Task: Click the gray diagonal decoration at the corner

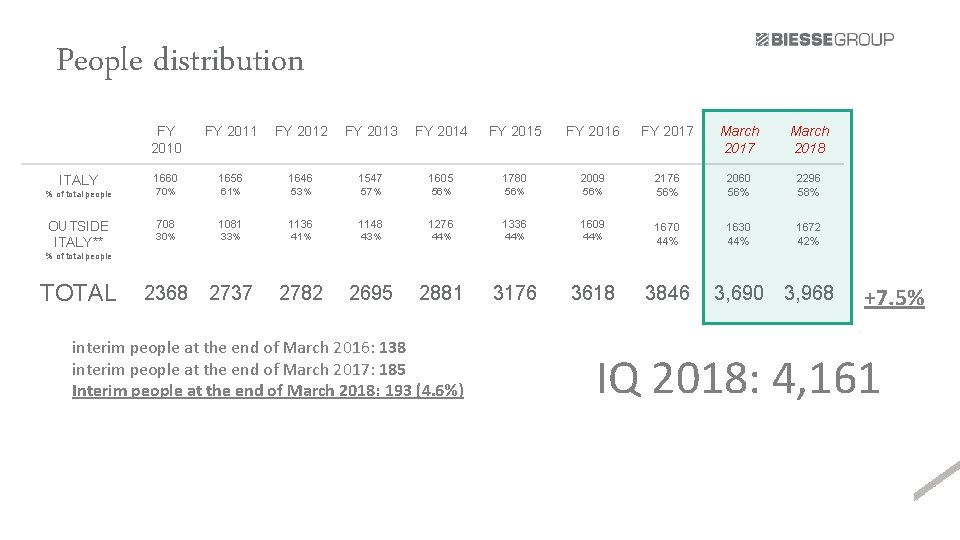Action: click(x=937, y=481)
